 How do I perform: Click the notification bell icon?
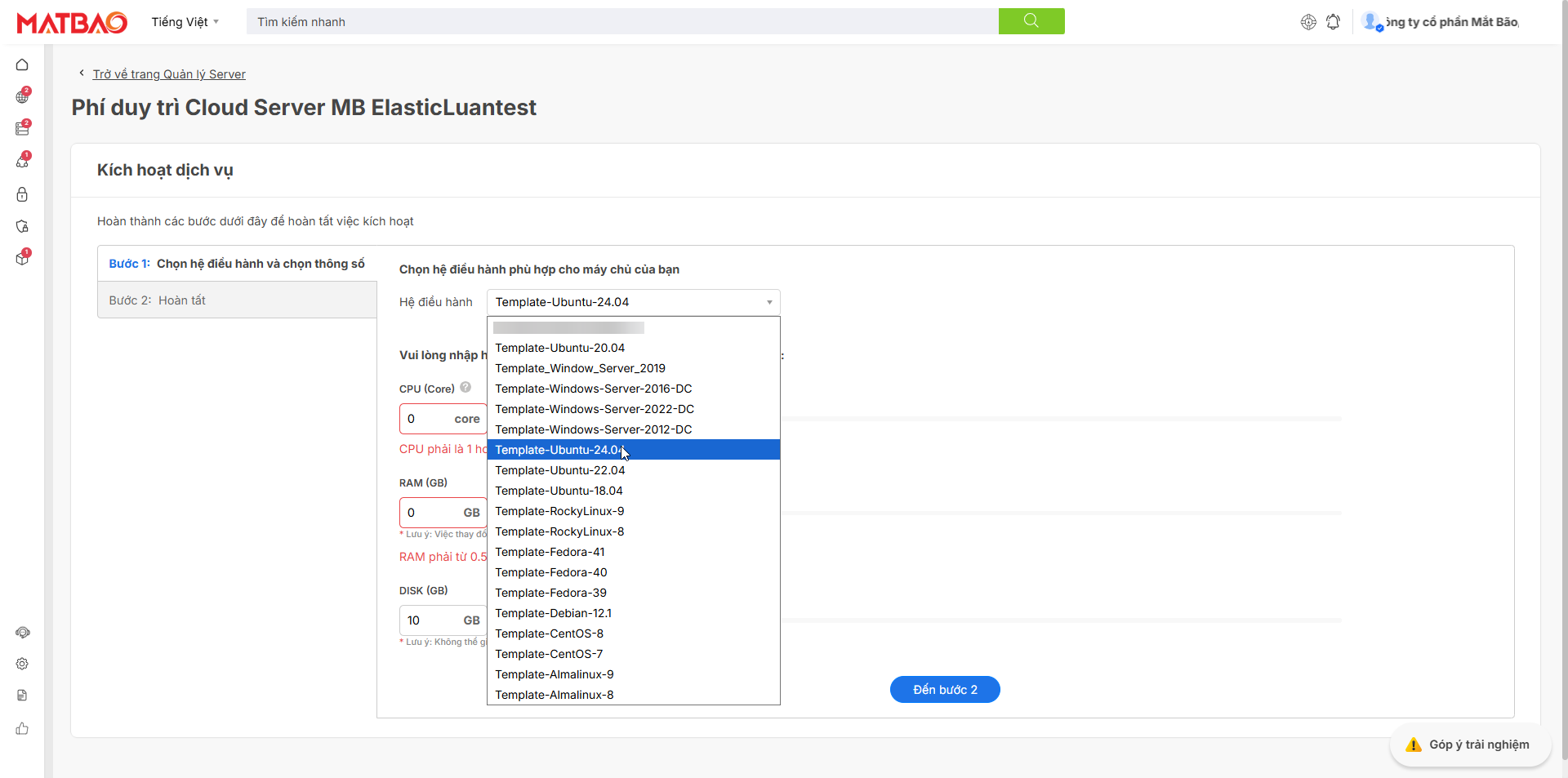[x=1333, y=22]
